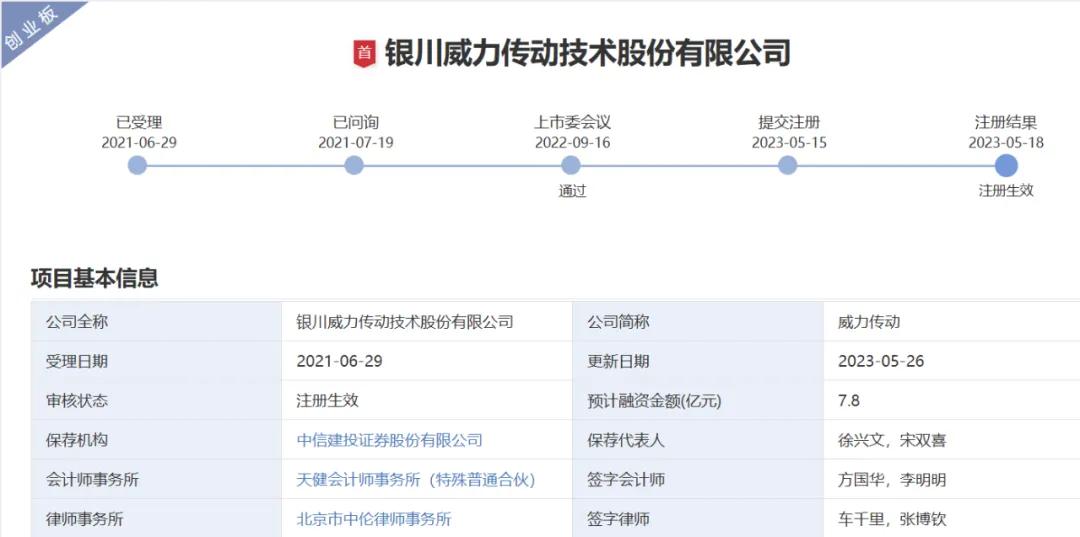Click the 公司全称 label cell

pos(156,322)
